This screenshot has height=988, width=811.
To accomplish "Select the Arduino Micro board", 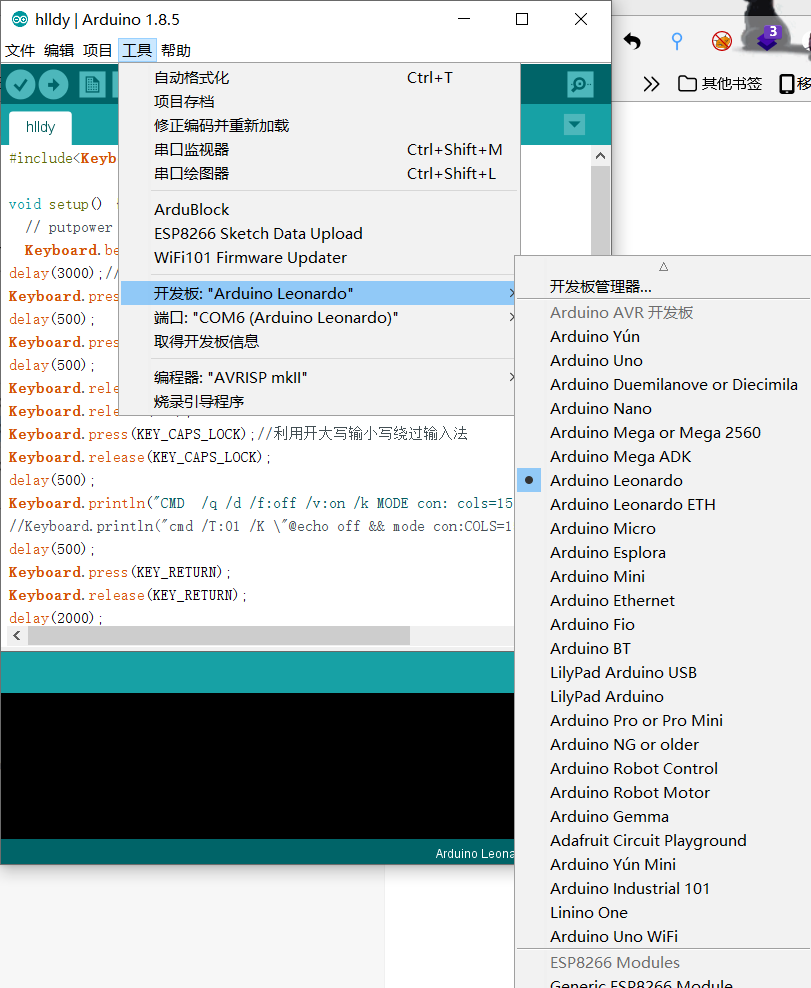I will [x=664, y=528].
